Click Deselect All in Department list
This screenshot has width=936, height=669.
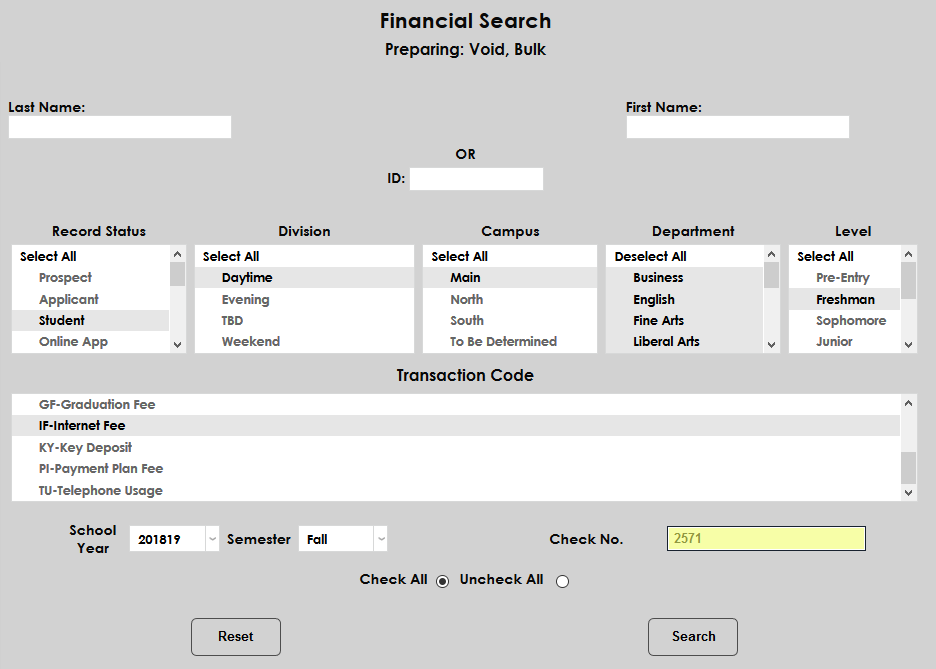coord(685,256)
